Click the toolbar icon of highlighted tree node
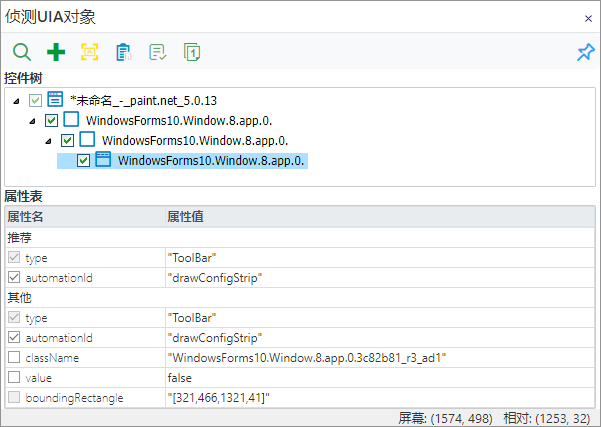 pyautogui.click(x=103, y=159)
